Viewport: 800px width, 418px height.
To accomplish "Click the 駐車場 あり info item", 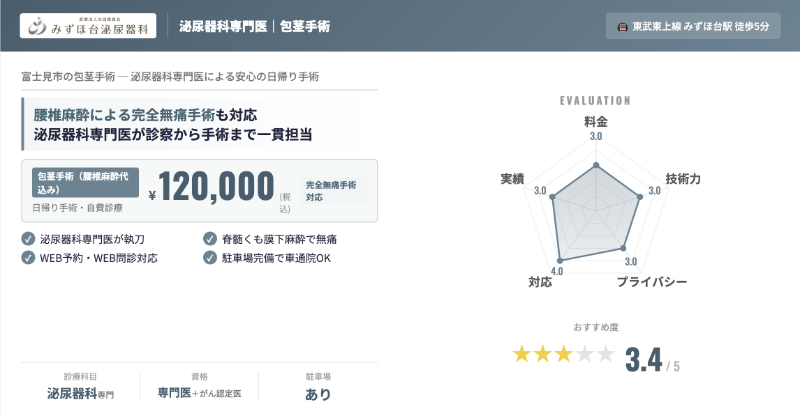I will pyautogui.click(x=318, y=386).
